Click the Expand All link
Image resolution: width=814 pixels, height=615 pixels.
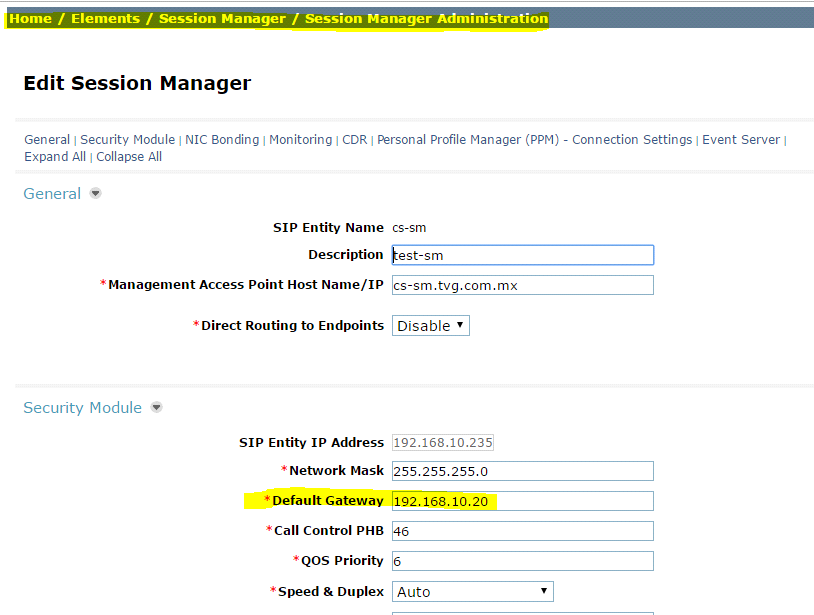pyautogui.click(x=55, y=157)
